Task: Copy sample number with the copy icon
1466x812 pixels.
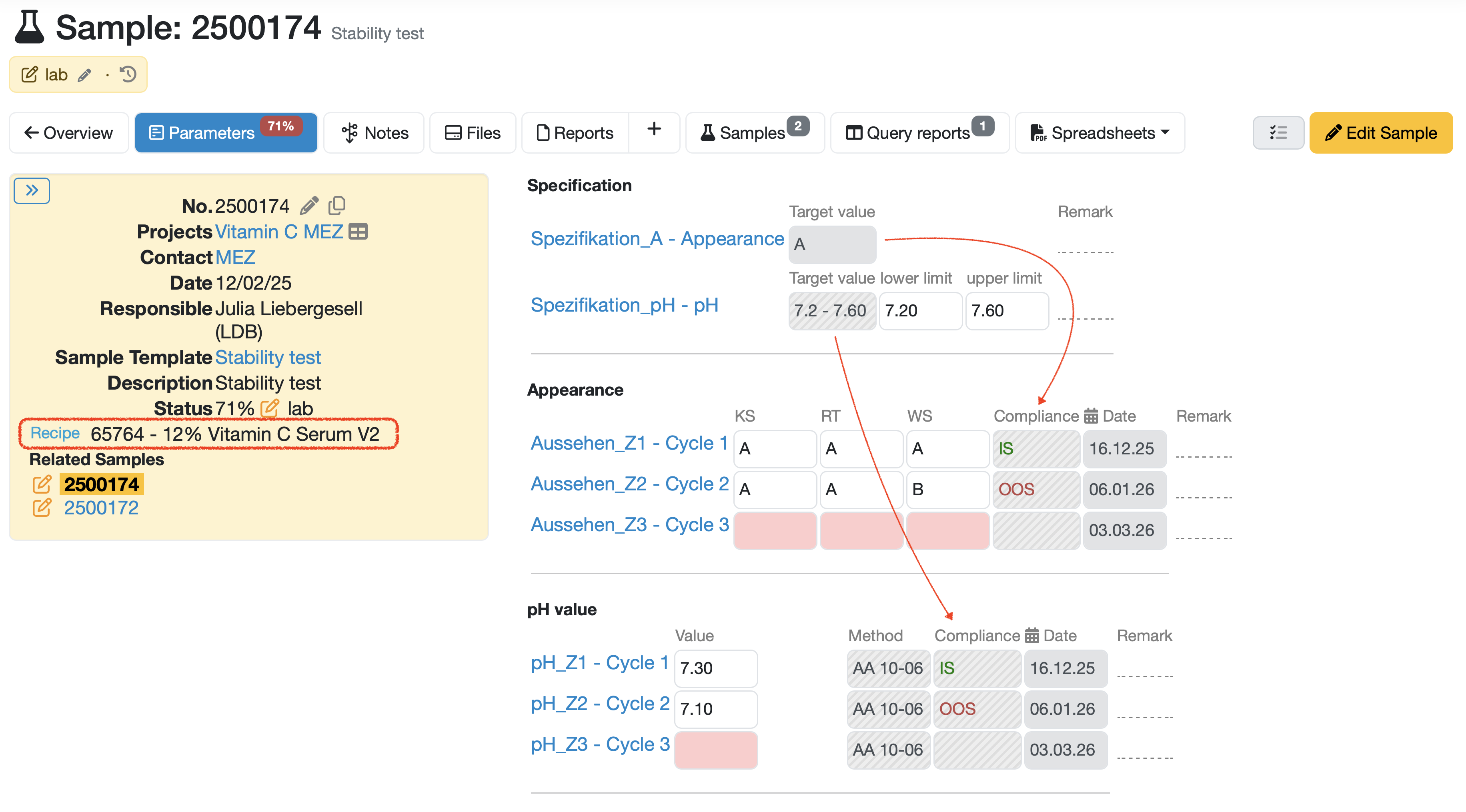Action: (x=337, y=206)
